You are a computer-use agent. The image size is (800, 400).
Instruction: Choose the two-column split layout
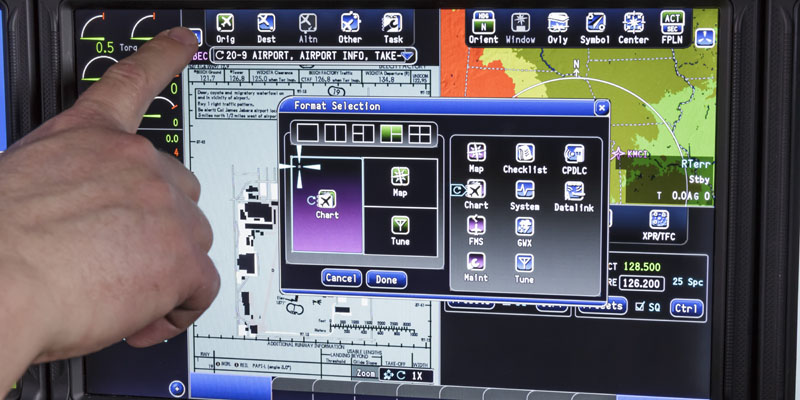pos(335,131)
